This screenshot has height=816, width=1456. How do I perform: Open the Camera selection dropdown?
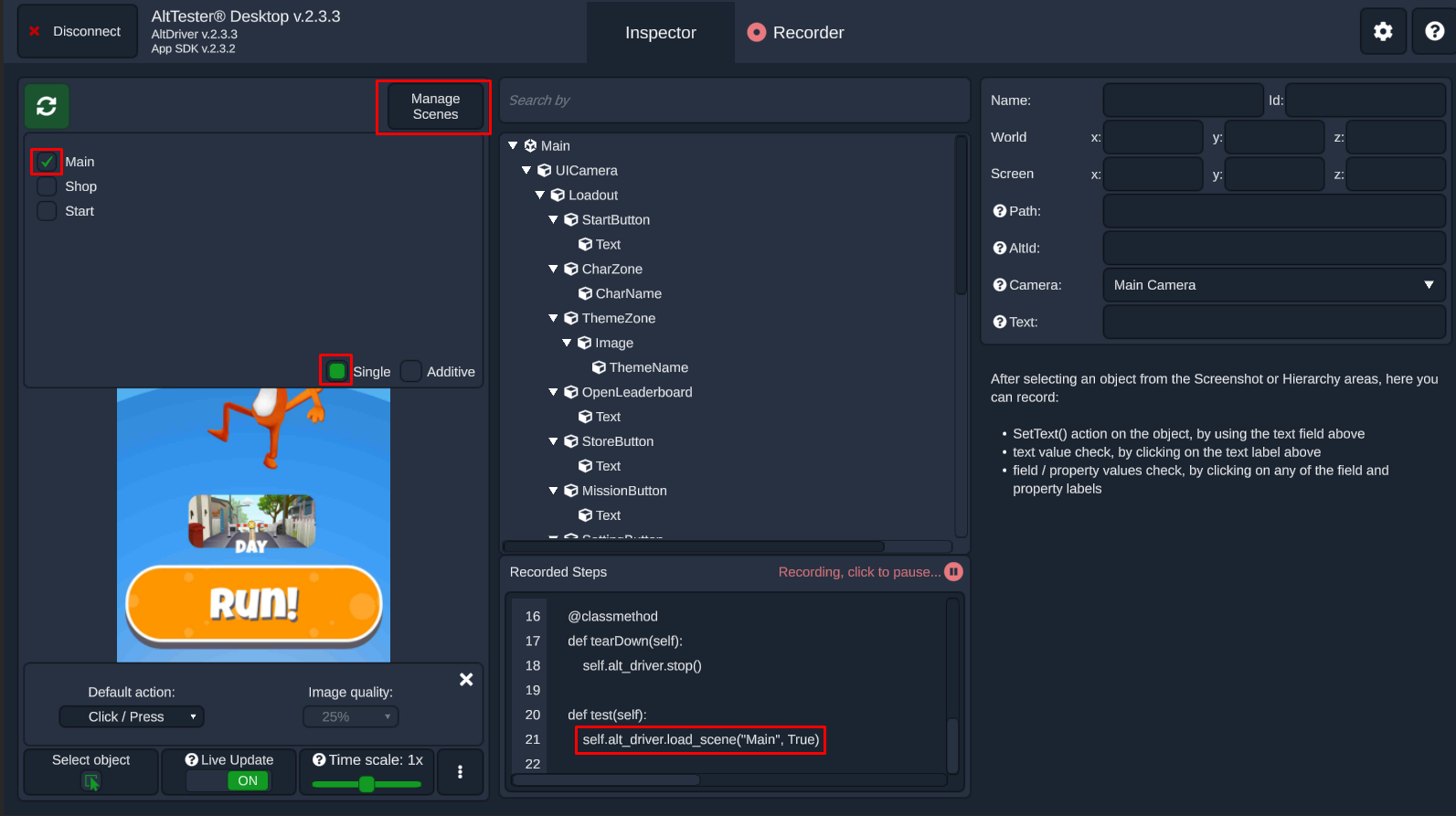1274,285
